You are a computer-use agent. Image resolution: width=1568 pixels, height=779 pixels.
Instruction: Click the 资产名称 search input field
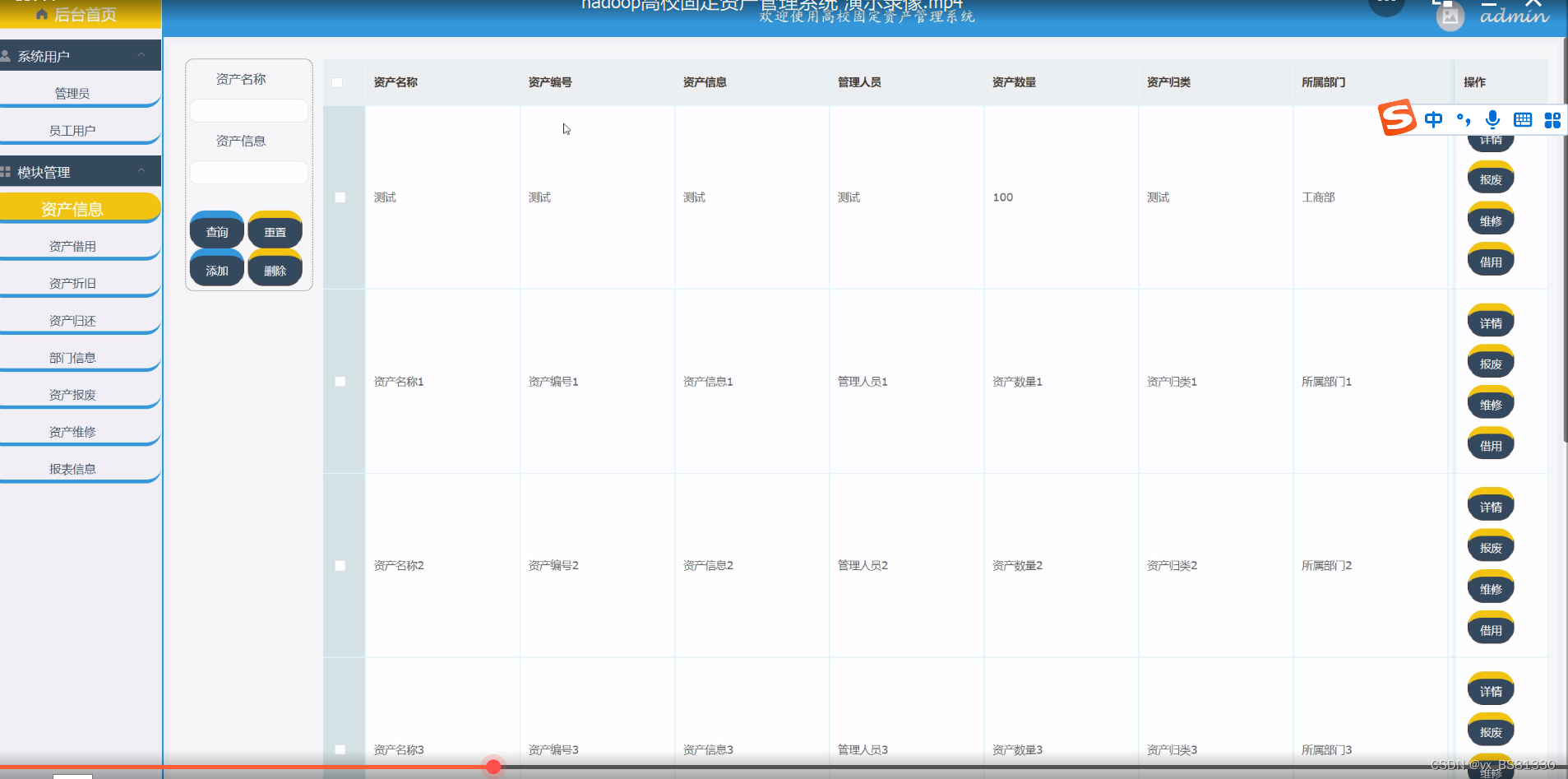pos(249,110)
